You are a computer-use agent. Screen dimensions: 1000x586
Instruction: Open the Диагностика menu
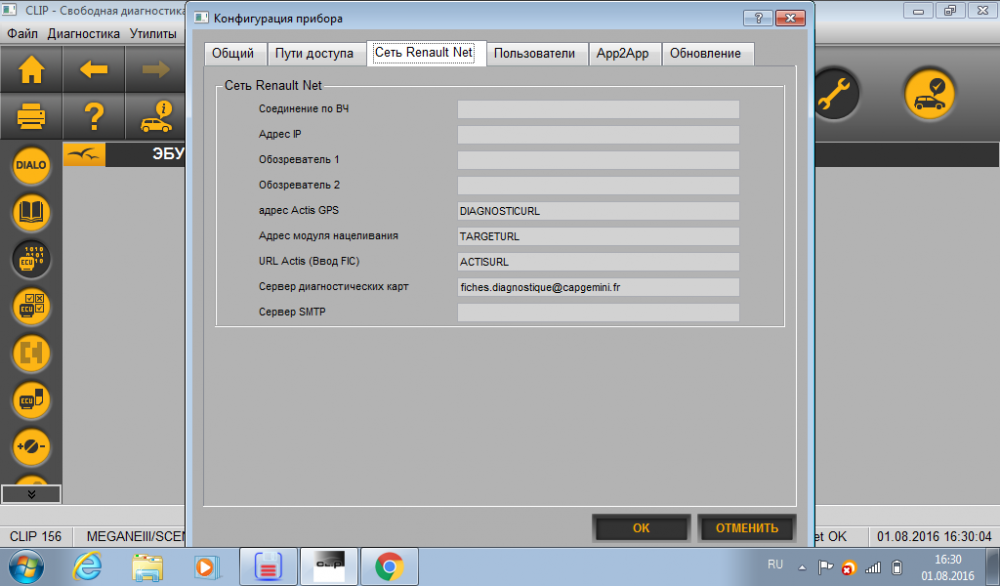click(84, 34)
